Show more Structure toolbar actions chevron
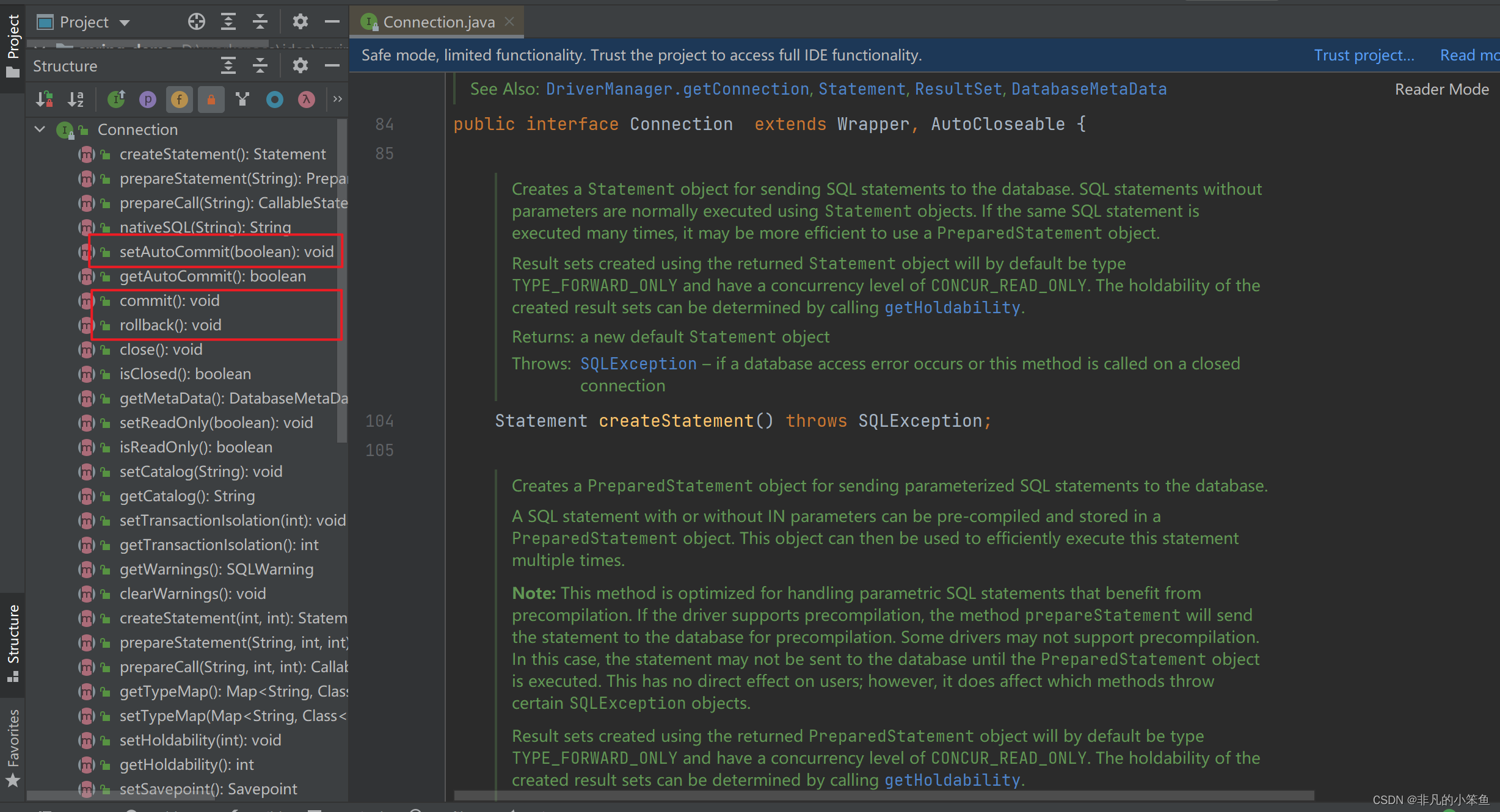This screenshot has height=812, width=1500. tap(338, 99)
